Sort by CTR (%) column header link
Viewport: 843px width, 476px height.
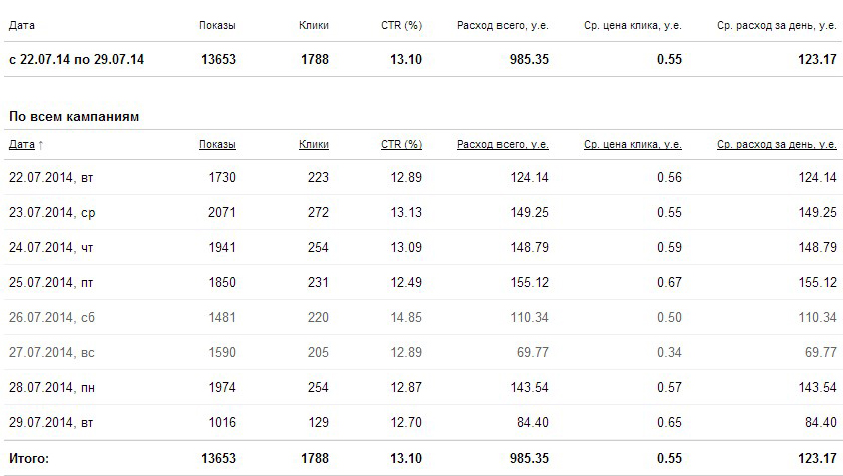pyautogui.click(x=402, y=145)
